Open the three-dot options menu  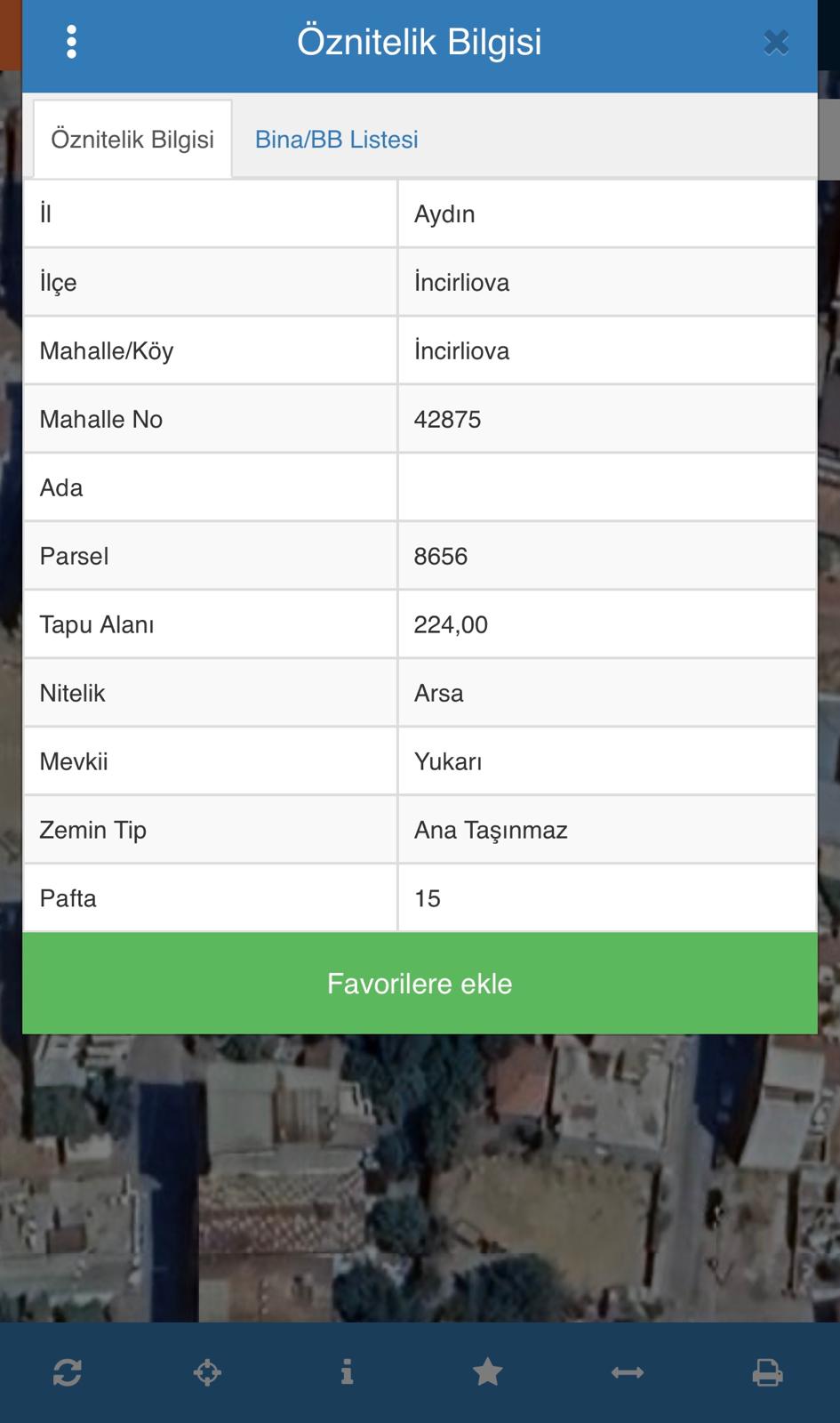tap(71, 42)
